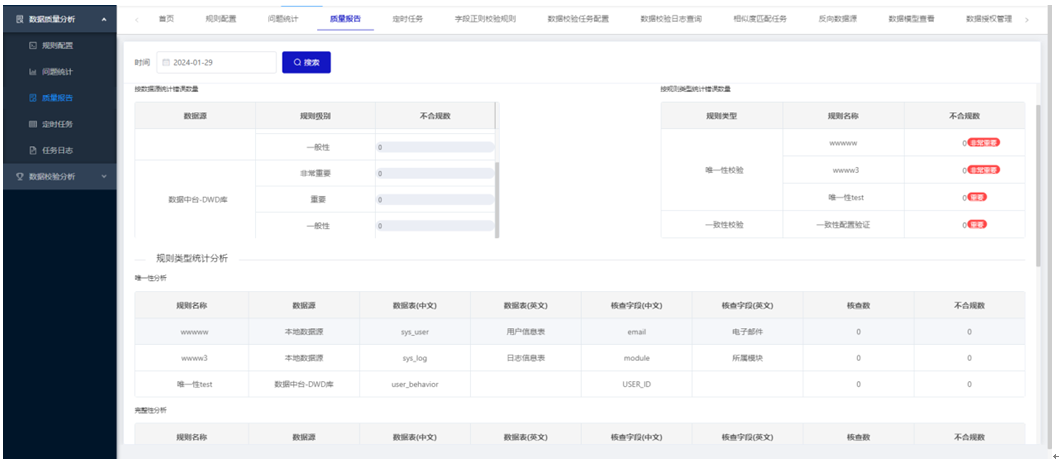The image size is (1059, 466).
Task: Open the 首页 tab
Action: click(x=166, y=19)
